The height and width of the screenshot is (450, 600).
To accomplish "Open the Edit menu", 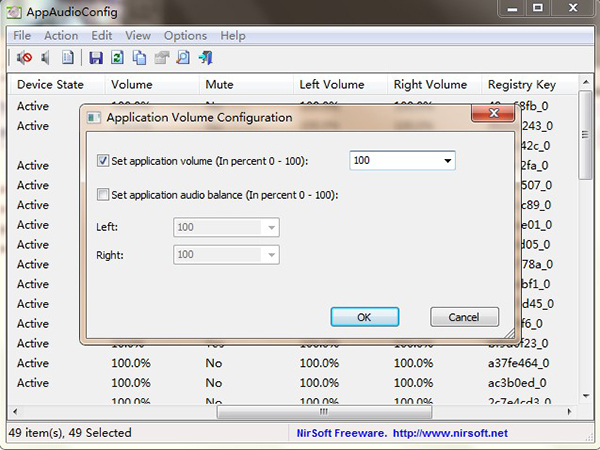I will (101, 36).
